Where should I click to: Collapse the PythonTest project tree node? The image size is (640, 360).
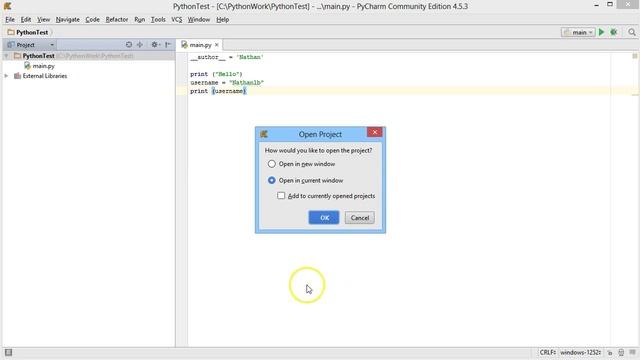(x=6, y=56)
